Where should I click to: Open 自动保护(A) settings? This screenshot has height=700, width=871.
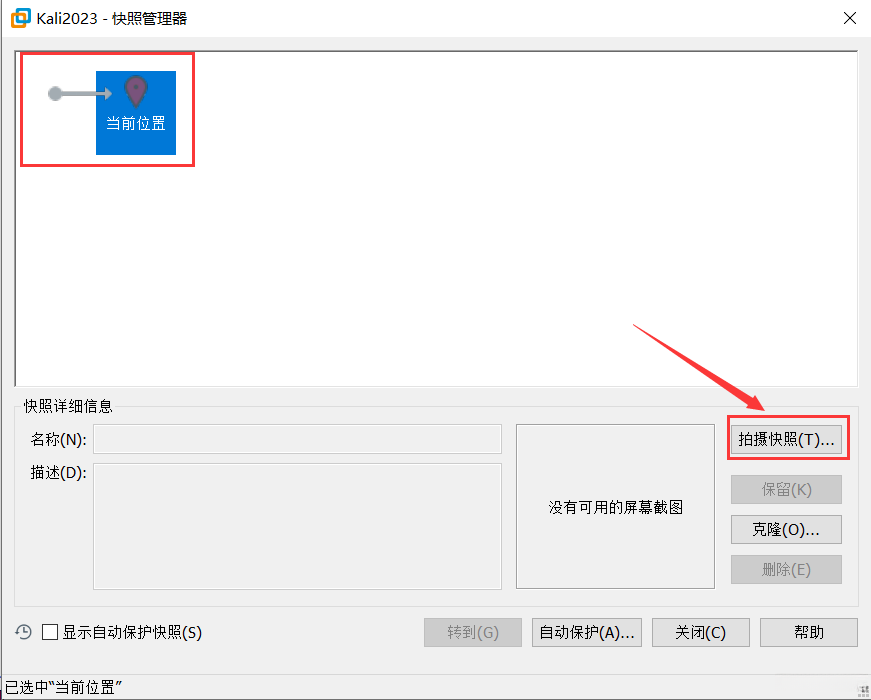(587, 632)
